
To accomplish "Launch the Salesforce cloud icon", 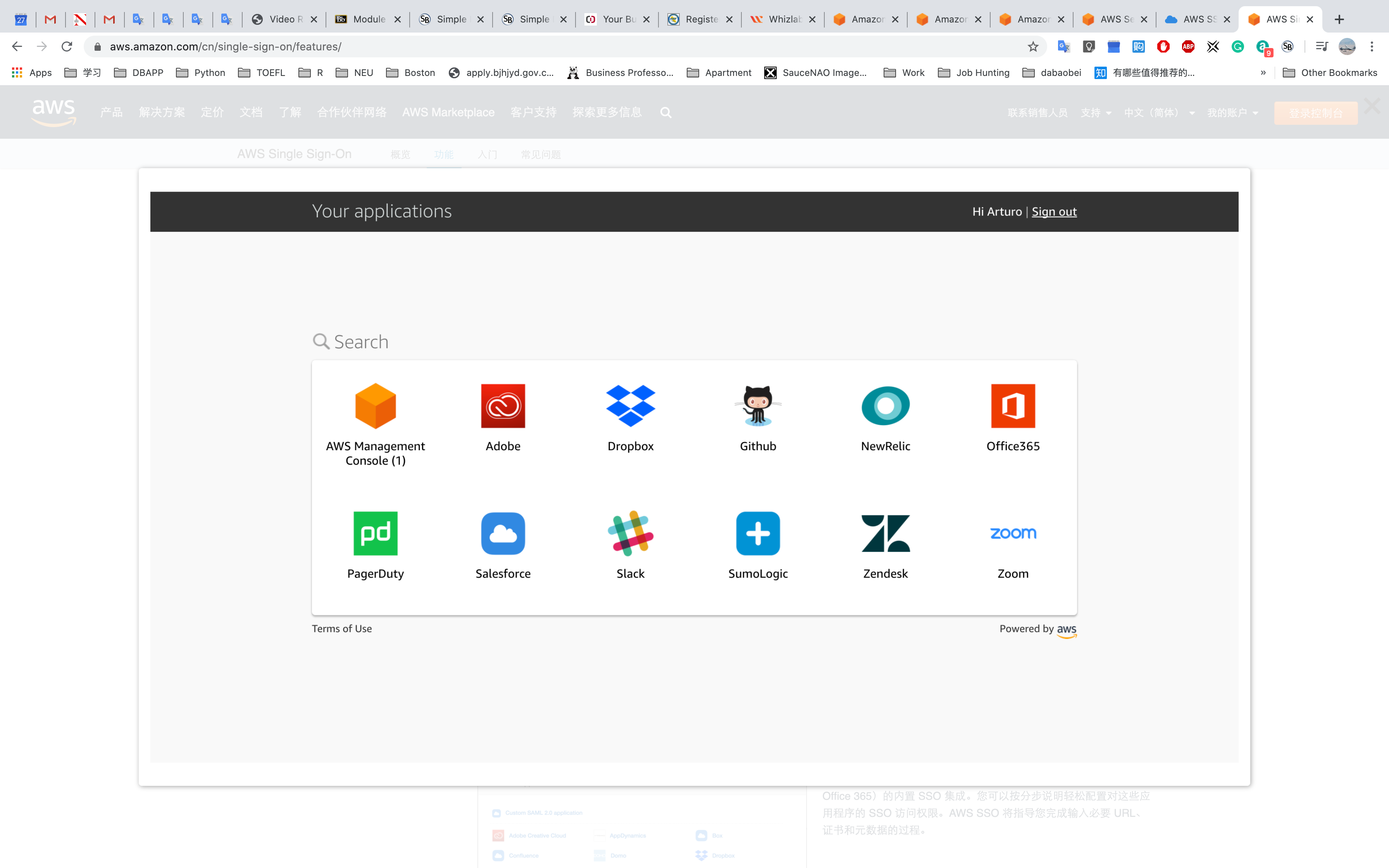I will [x=503, y=533].
